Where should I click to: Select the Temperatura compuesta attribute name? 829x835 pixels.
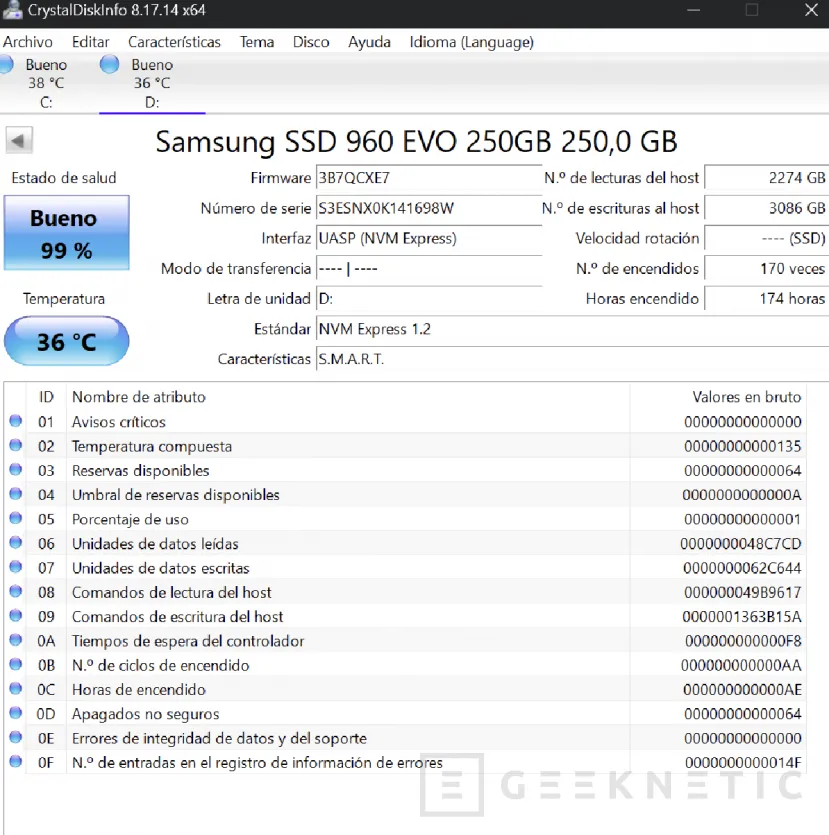152,447
